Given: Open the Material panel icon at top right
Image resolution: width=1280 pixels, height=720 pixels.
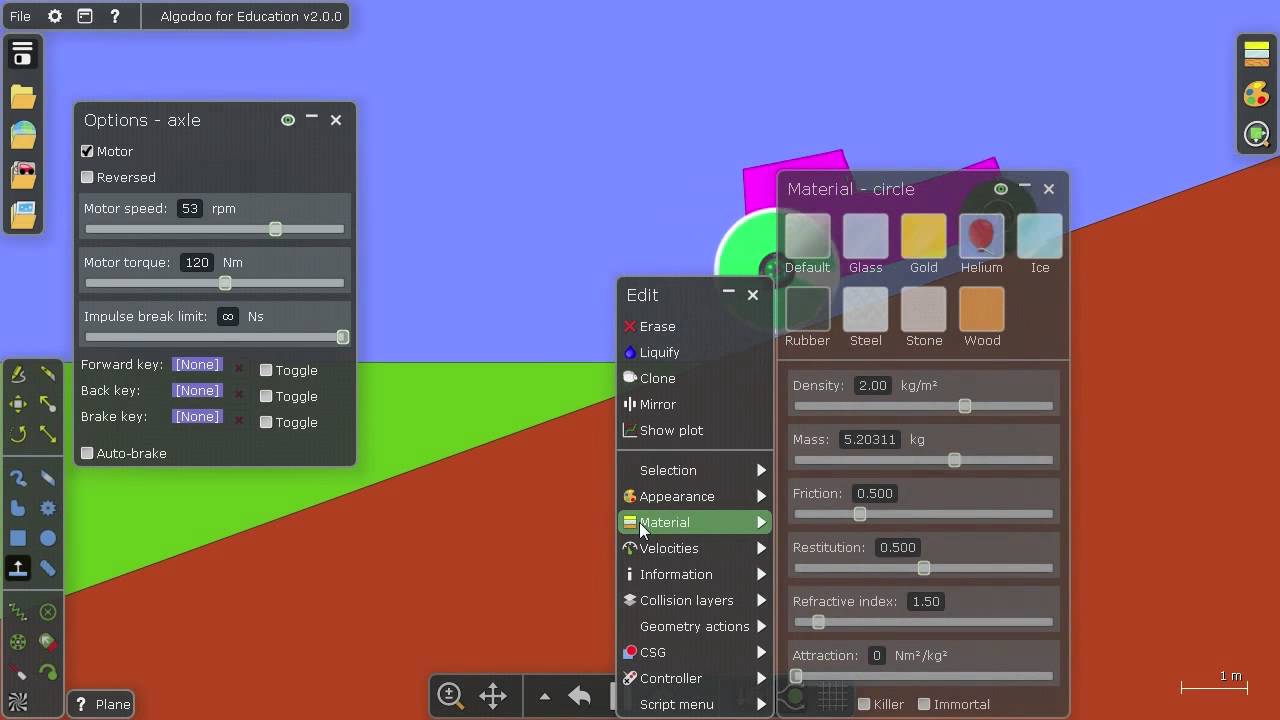Looking at the screenshot, I should coord(1257,55).
